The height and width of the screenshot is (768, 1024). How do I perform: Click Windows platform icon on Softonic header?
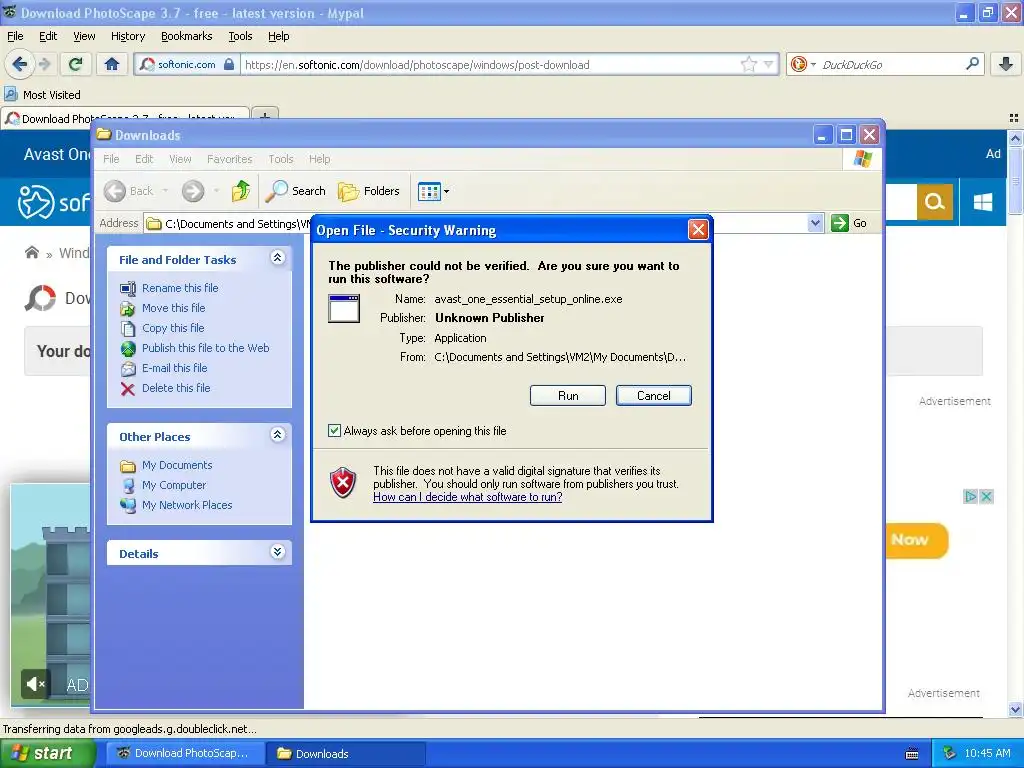point(983,202)
